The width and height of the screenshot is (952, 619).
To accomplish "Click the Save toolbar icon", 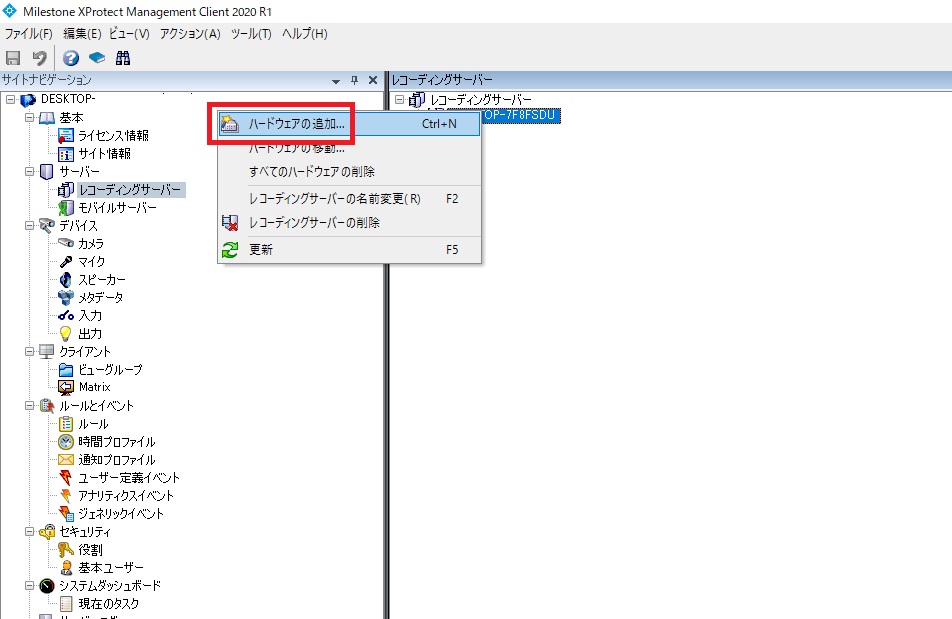I will 14,57.
